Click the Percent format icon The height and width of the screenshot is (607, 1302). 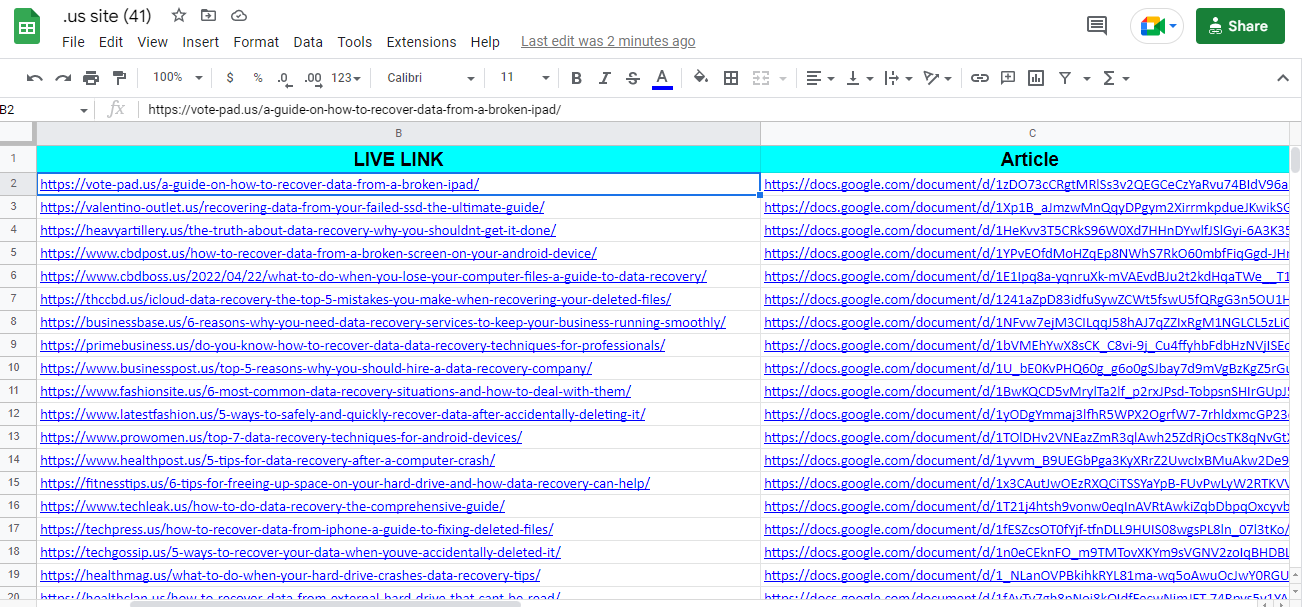pos(256,77)
